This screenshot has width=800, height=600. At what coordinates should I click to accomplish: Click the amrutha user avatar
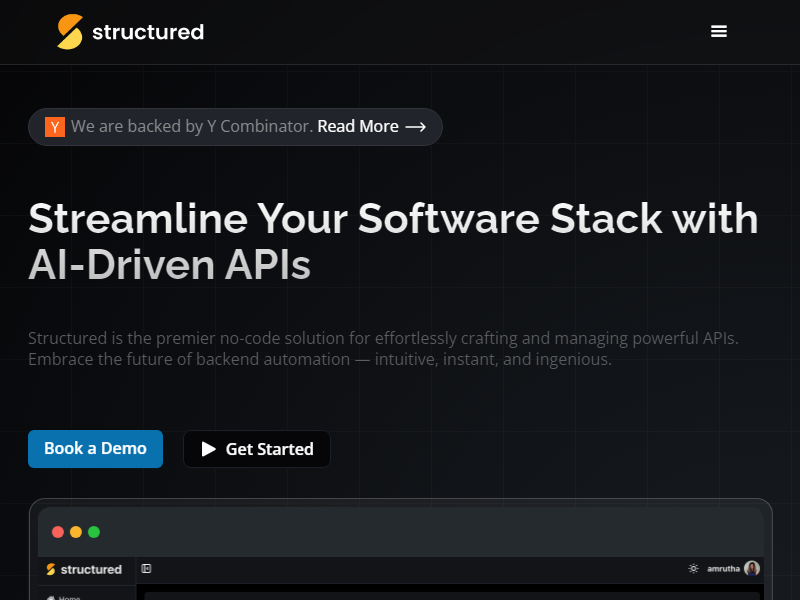(752, 568)
